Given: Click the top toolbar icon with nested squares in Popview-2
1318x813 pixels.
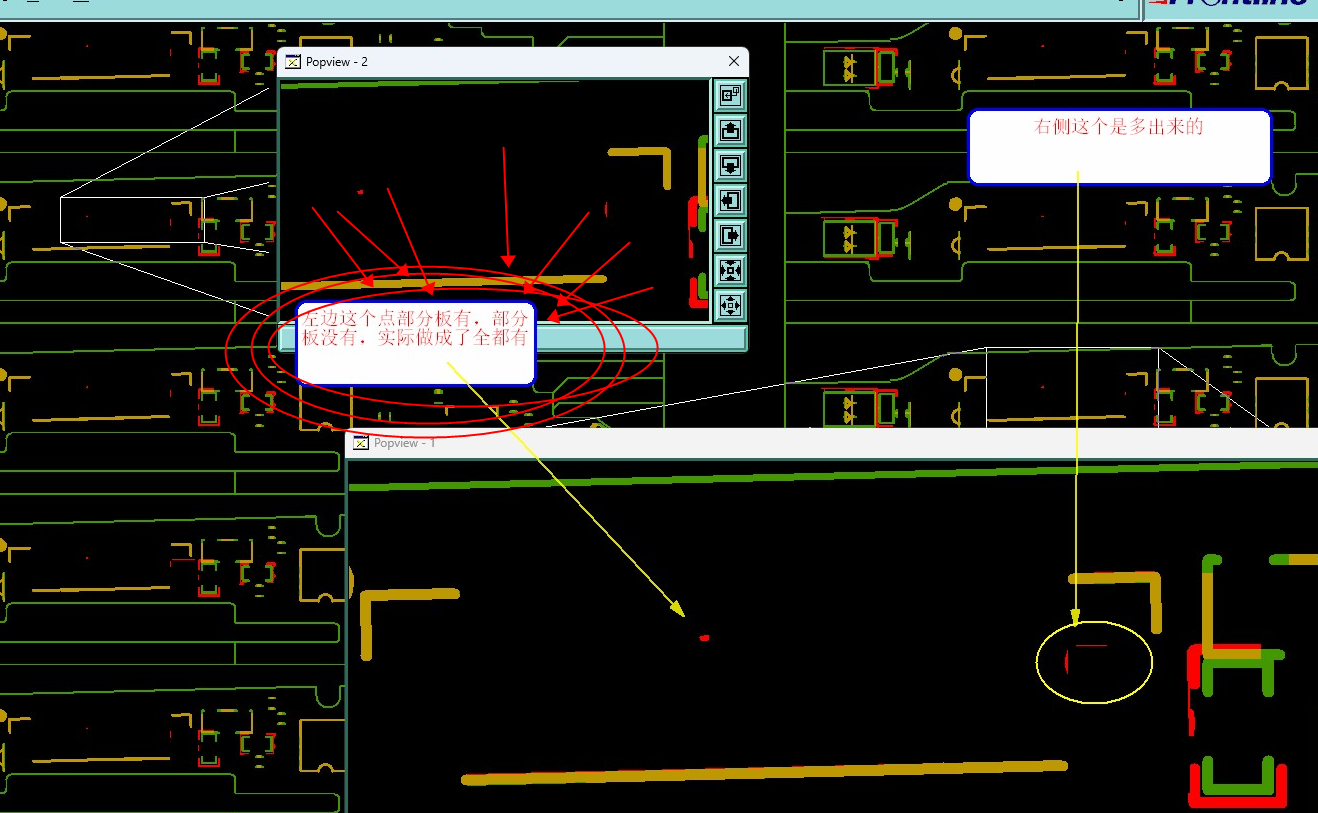Looking at the screenshot, I should 730,95.
